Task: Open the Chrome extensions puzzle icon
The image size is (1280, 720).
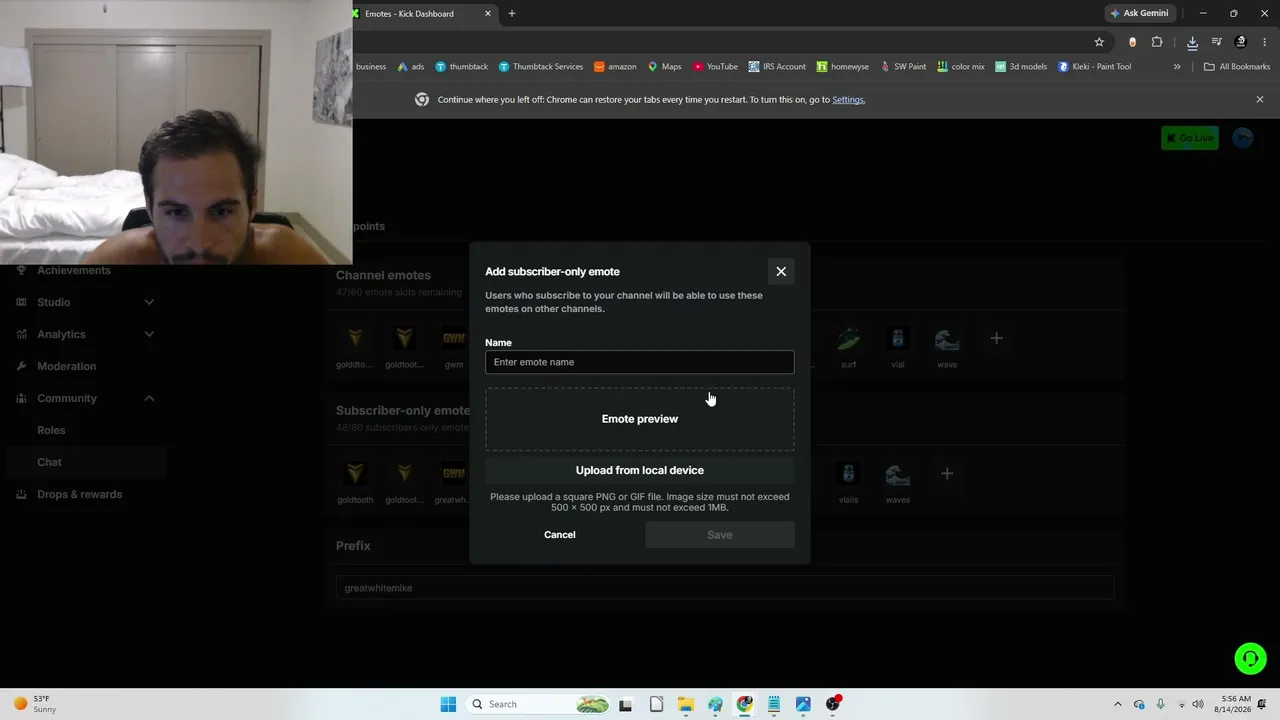Action: (x=1157, y=42)
